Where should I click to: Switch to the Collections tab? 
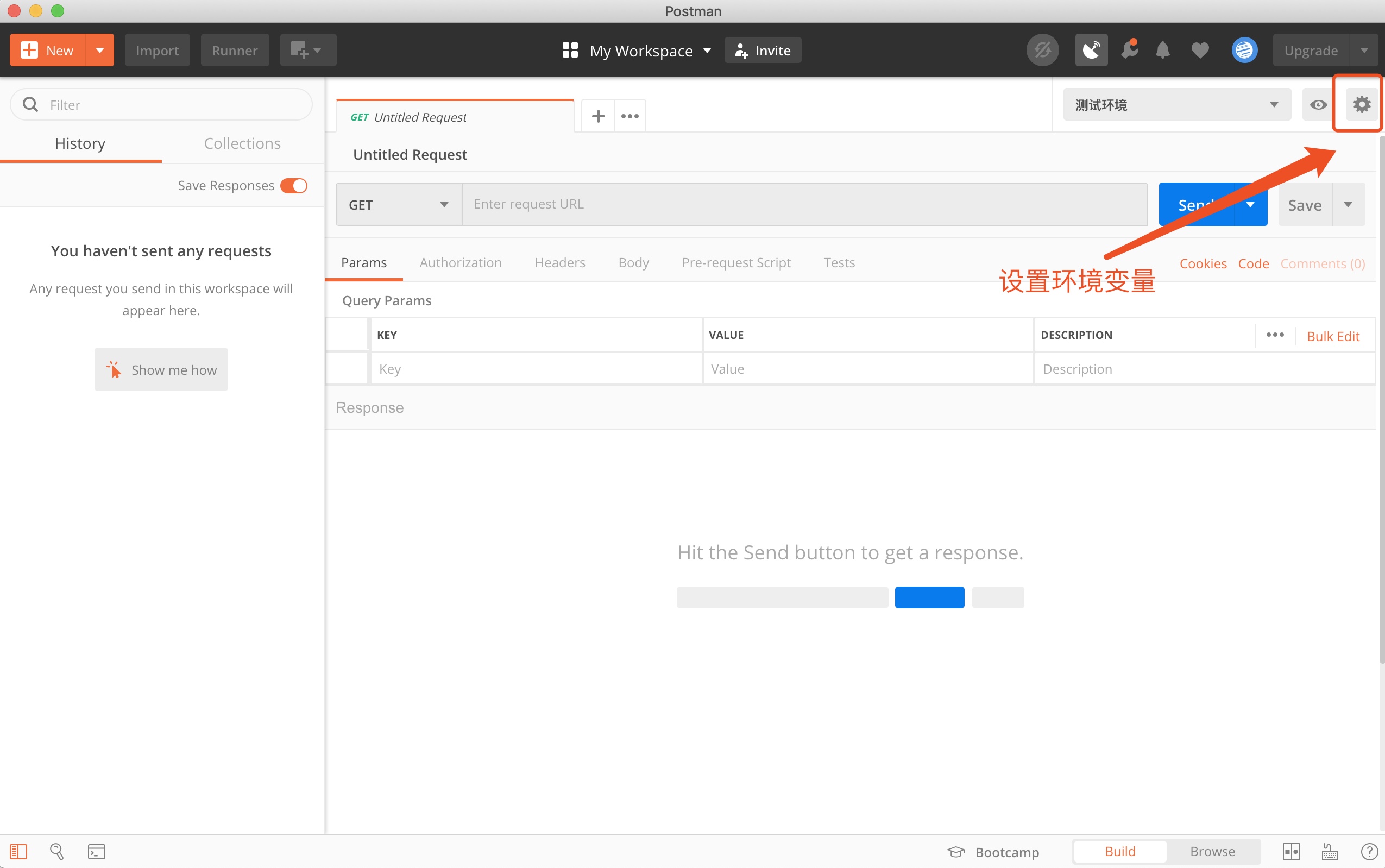pyautogui.click(x=242, y=143)
